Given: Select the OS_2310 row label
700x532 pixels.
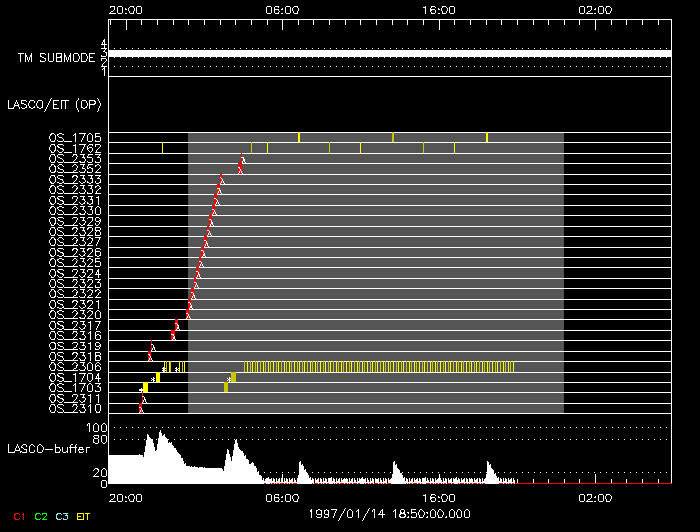Looking at the screenshot, I should click(75, 408).
